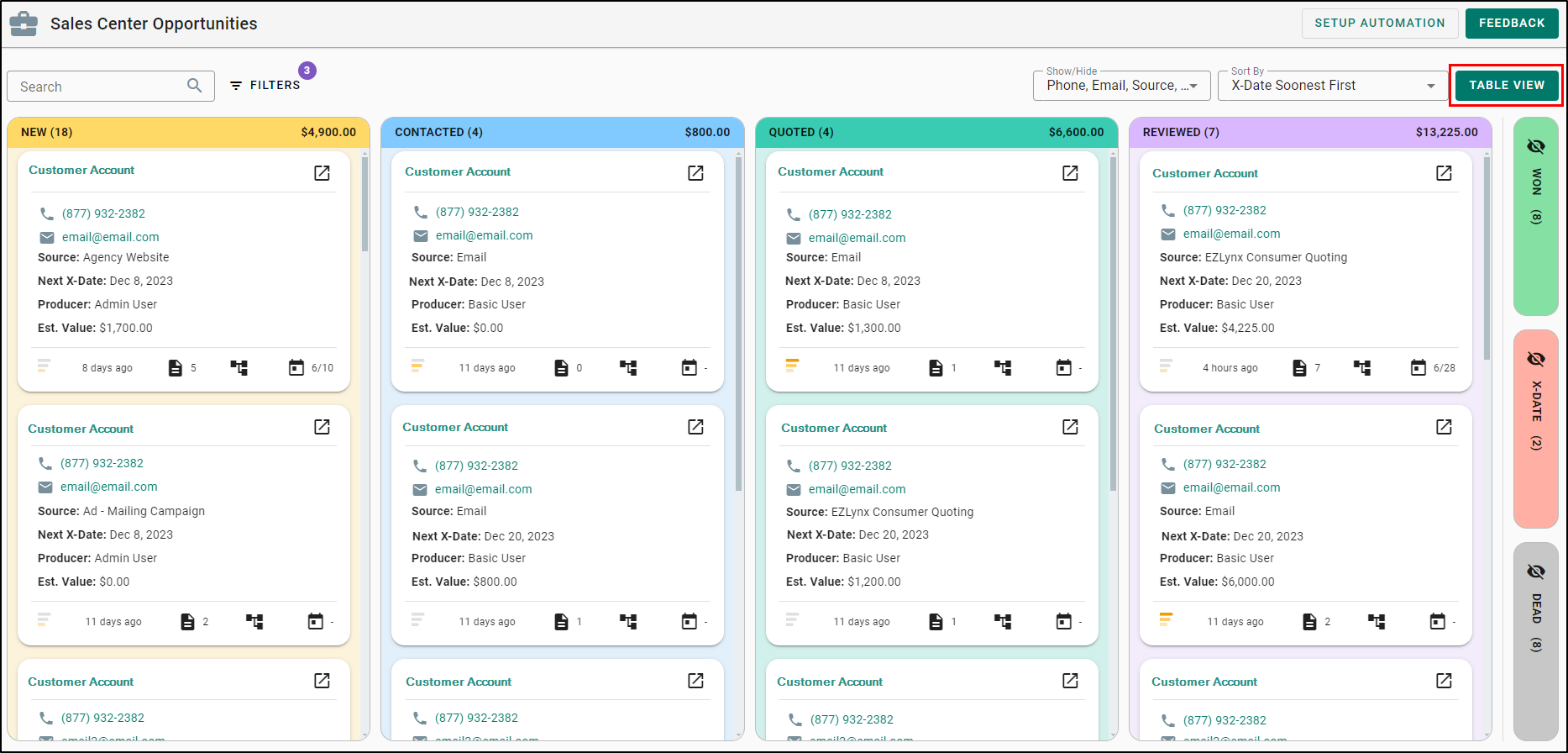Viewport: 1568px width, 753px height.
Task: Click calendar icon on QUOTED $1,200.00 card
Action: pyautogui.click(x=1064, y=621)
